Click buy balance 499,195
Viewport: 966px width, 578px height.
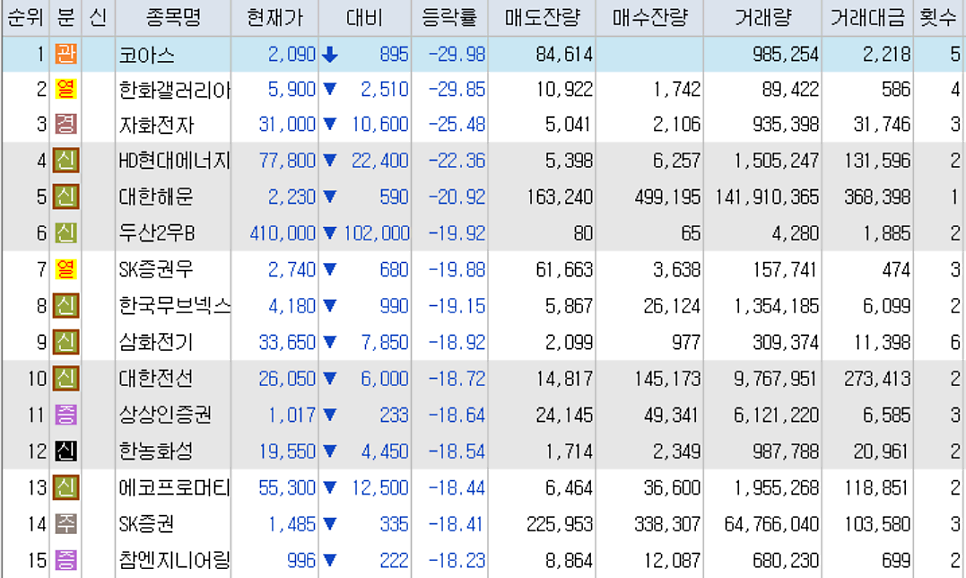coord(667,197)
